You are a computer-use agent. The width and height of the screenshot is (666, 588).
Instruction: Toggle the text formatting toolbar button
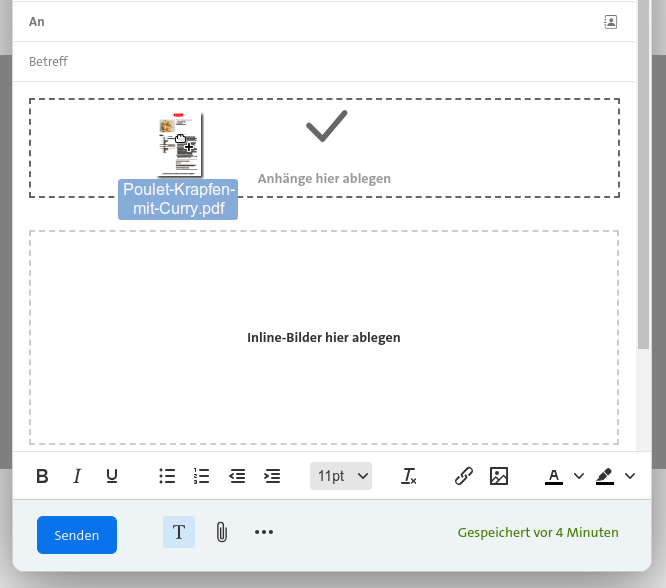pos(179,533)
